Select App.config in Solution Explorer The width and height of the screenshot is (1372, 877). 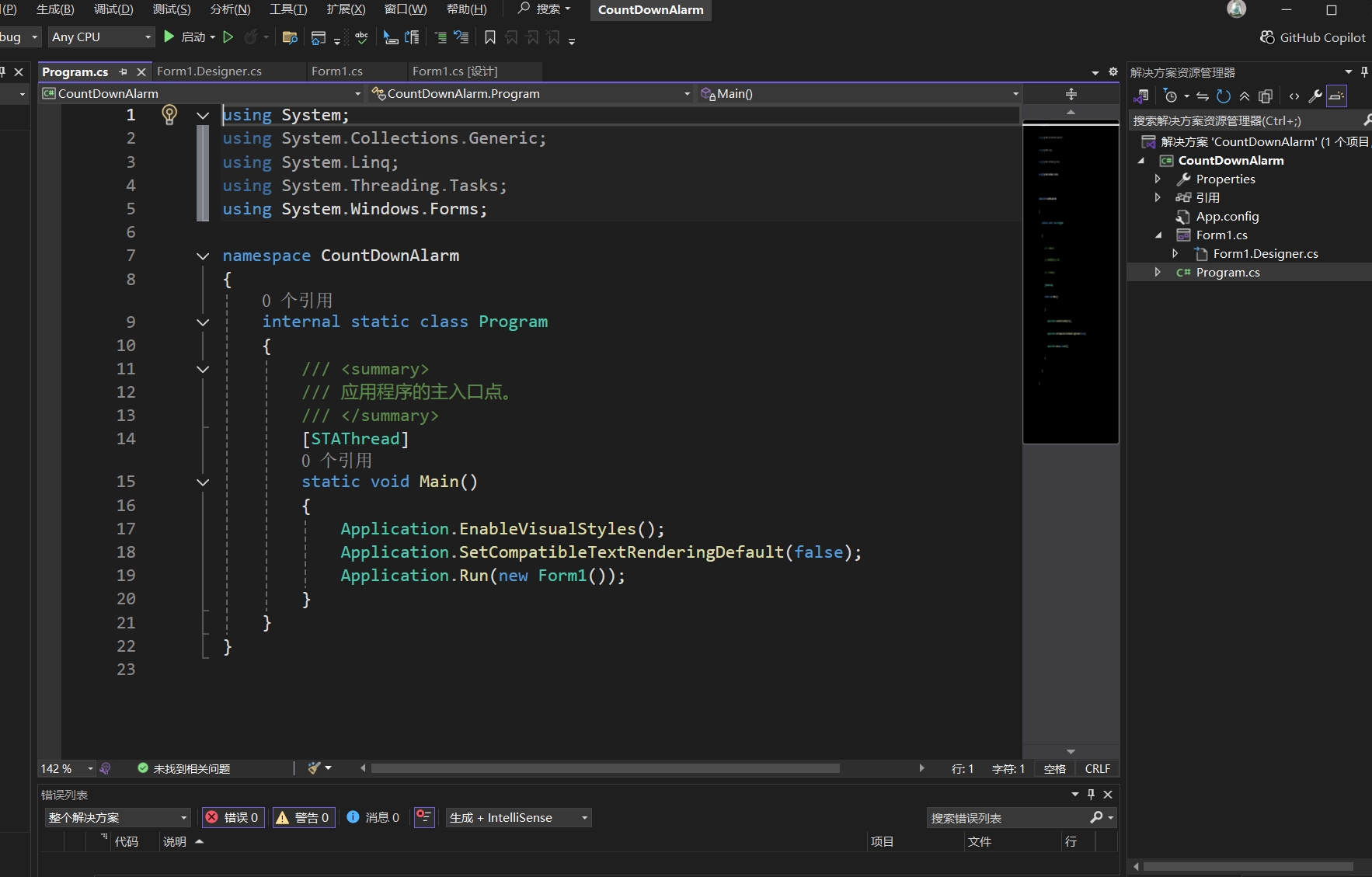[1227, 216]
